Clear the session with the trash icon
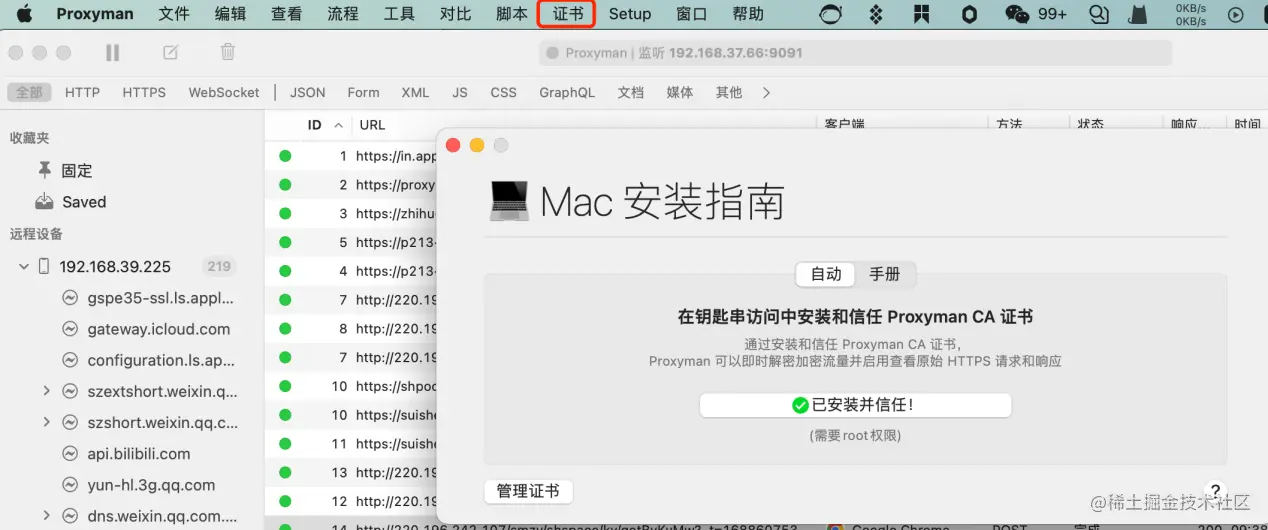Image resolution: width=1268 pixels, height=530 pixels. click(x=228, y=52)
